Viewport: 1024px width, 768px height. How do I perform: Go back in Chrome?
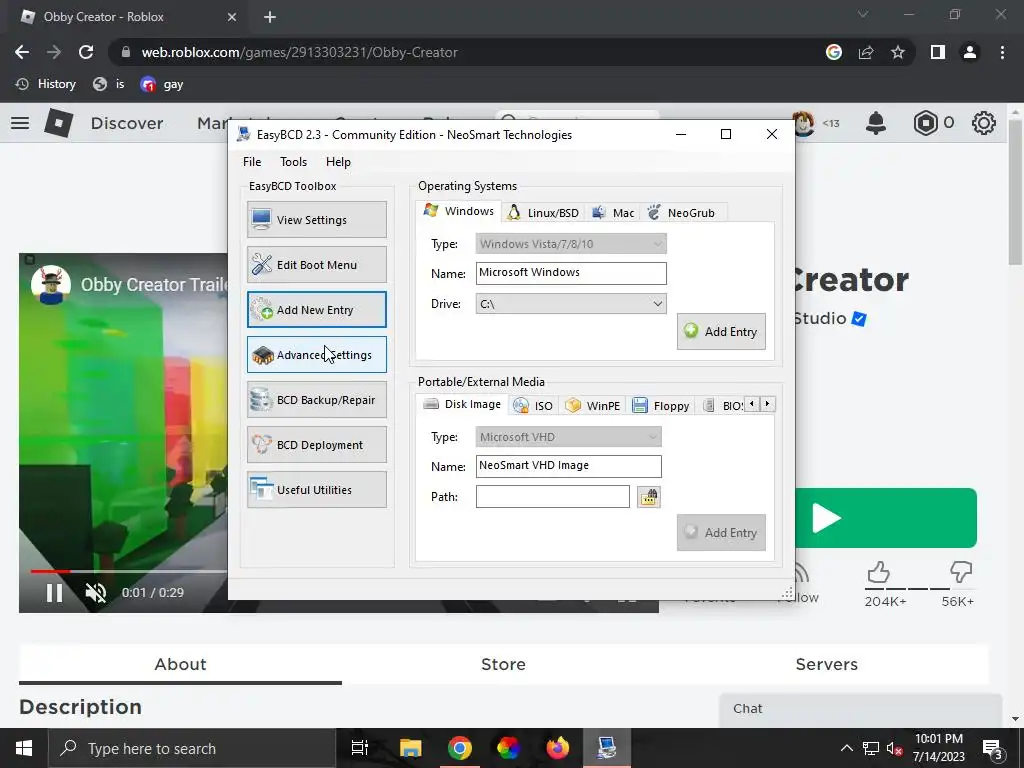tap(22, 52)
